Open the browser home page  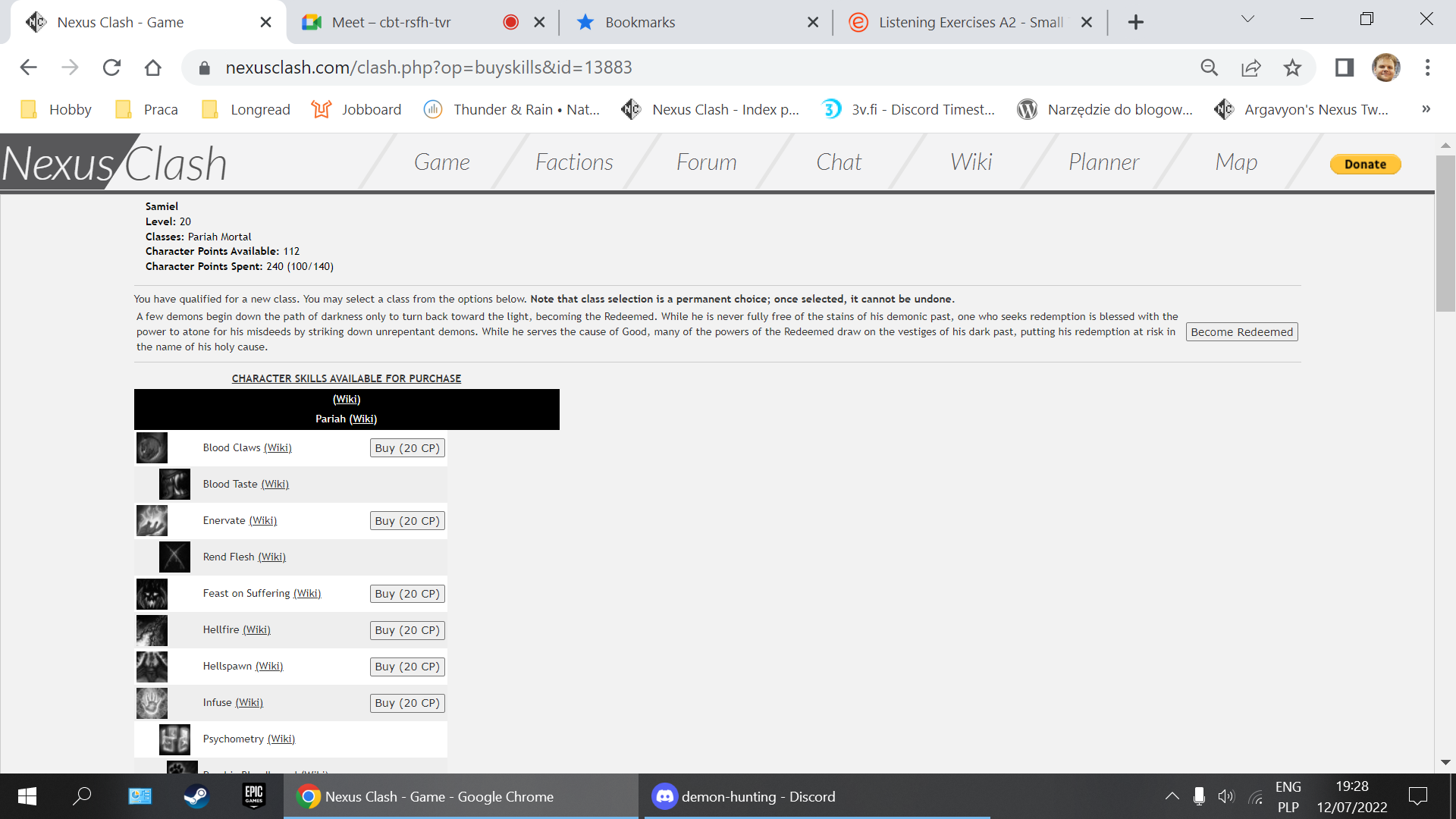tap(153, 67)
